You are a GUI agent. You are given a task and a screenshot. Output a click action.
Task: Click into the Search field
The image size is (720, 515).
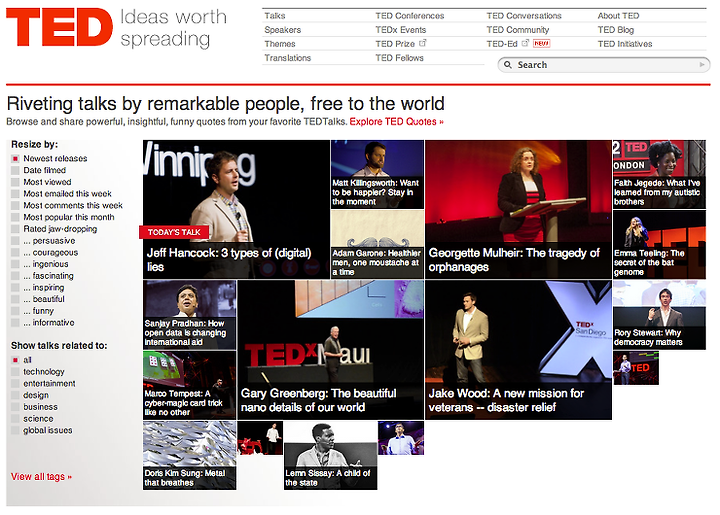pyautogui.click(x=604, y=65)
